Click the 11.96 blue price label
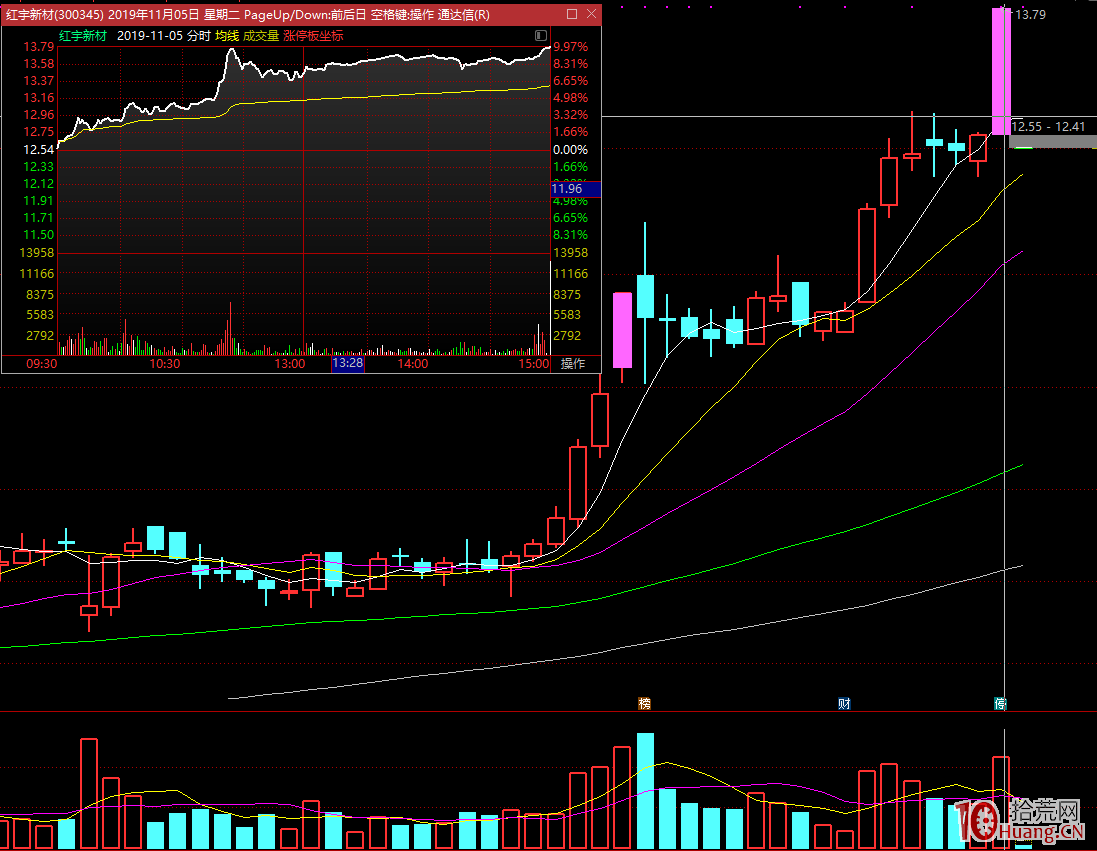The width and height of the screenshot is (1097, 851). [x=567, y=189]
